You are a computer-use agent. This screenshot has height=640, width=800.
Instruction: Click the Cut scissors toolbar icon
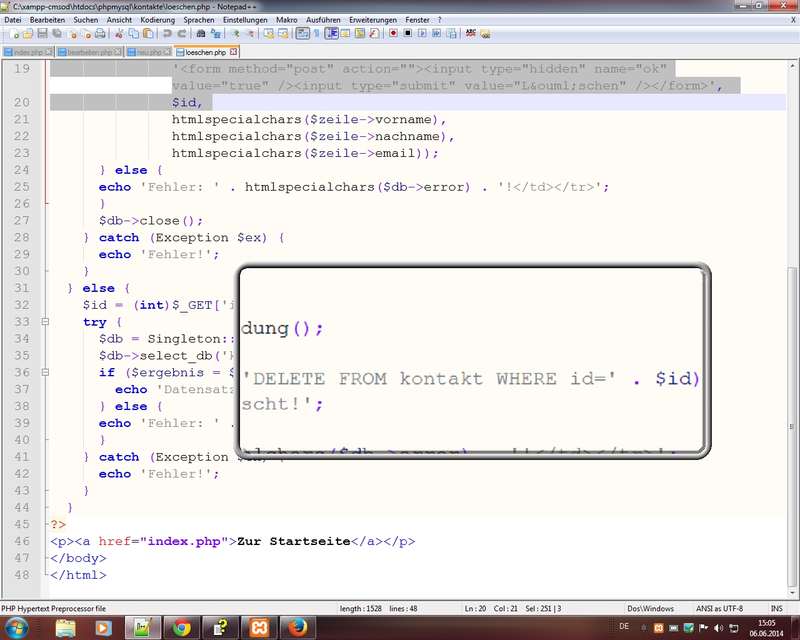[x=114, y=33]
